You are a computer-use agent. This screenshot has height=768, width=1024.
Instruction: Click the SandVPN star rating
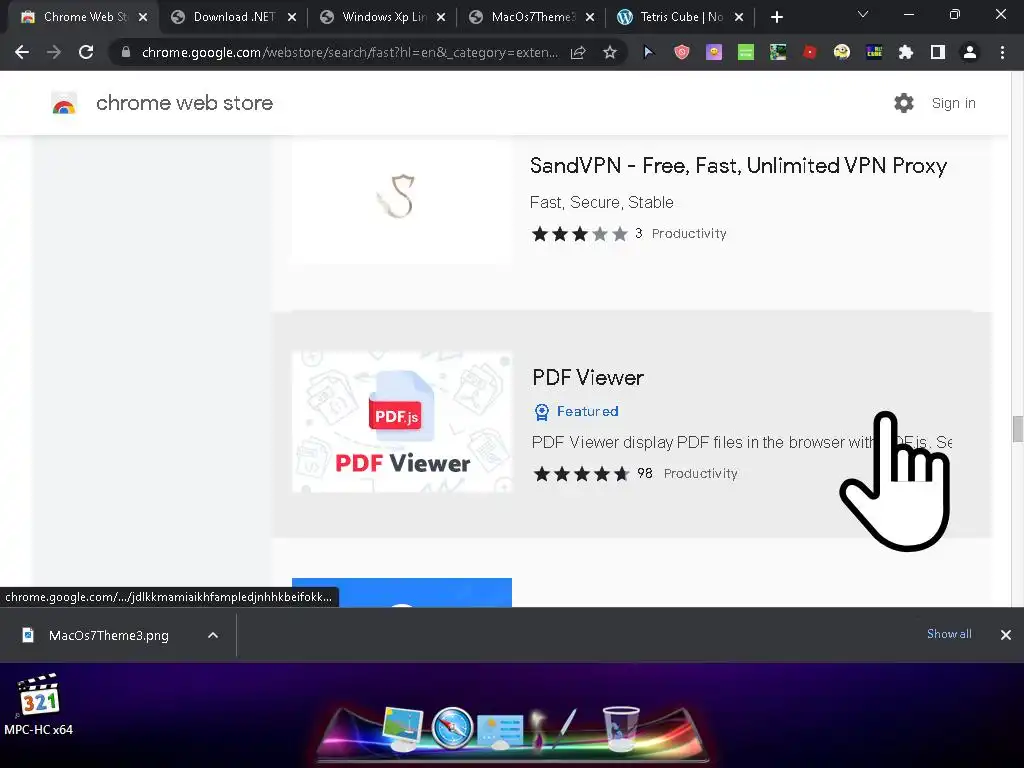point(579,234)
